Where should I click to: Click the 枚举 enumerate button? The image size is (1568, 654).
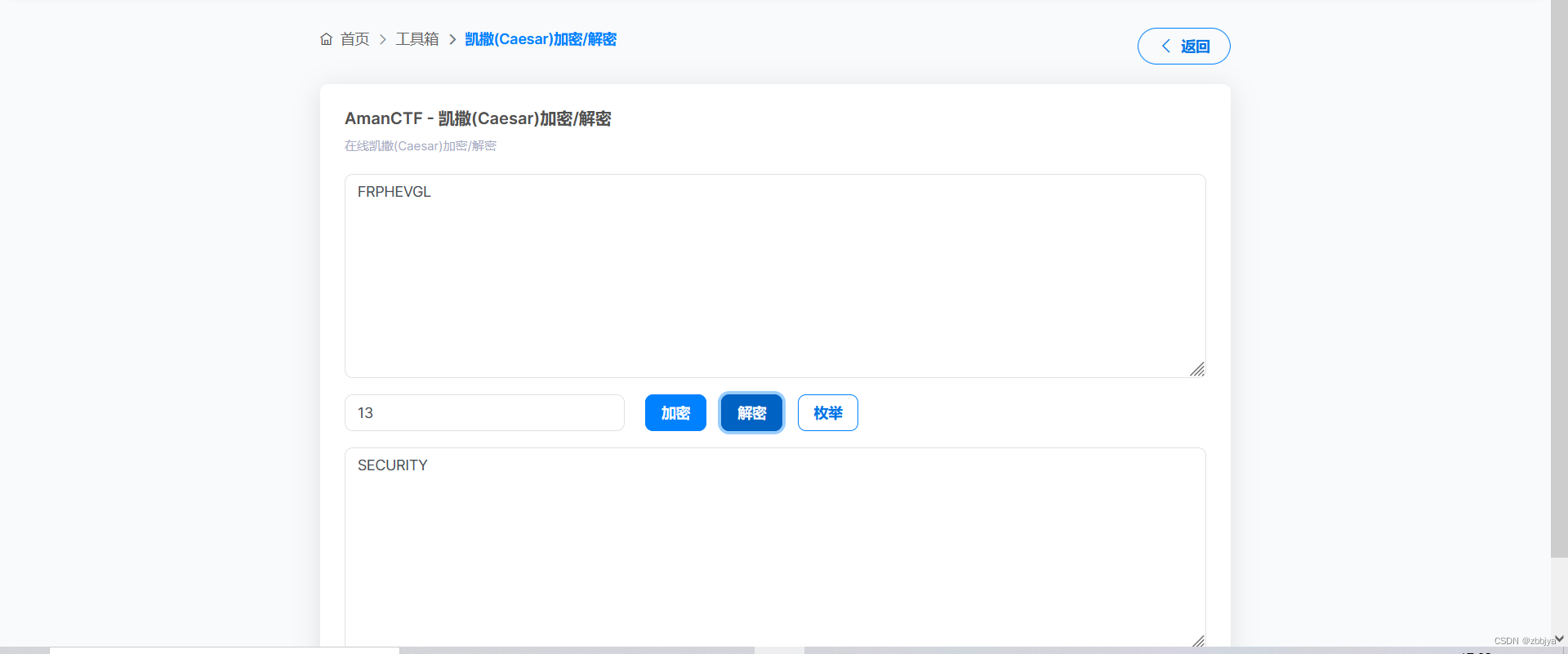[828, 413]
